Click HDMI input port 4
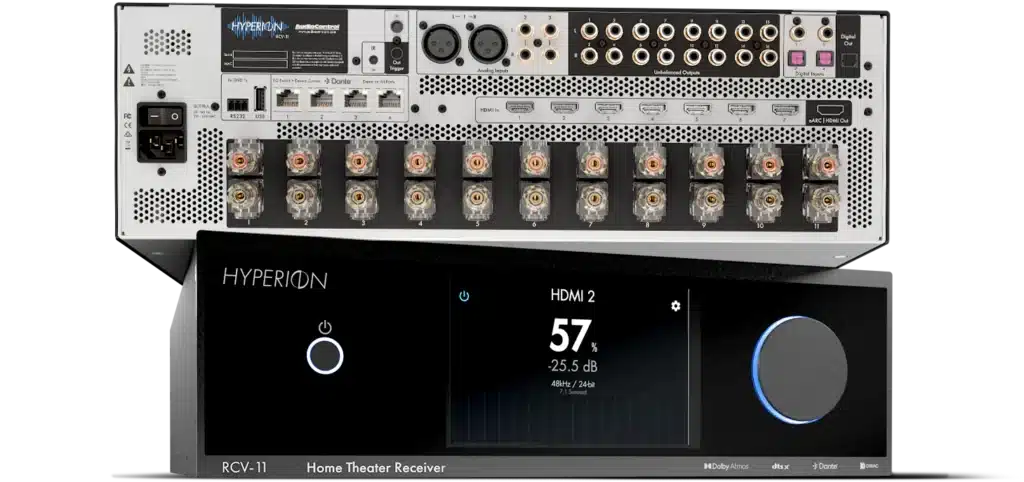Screen dimensions: 1024x482 point(650,108)
